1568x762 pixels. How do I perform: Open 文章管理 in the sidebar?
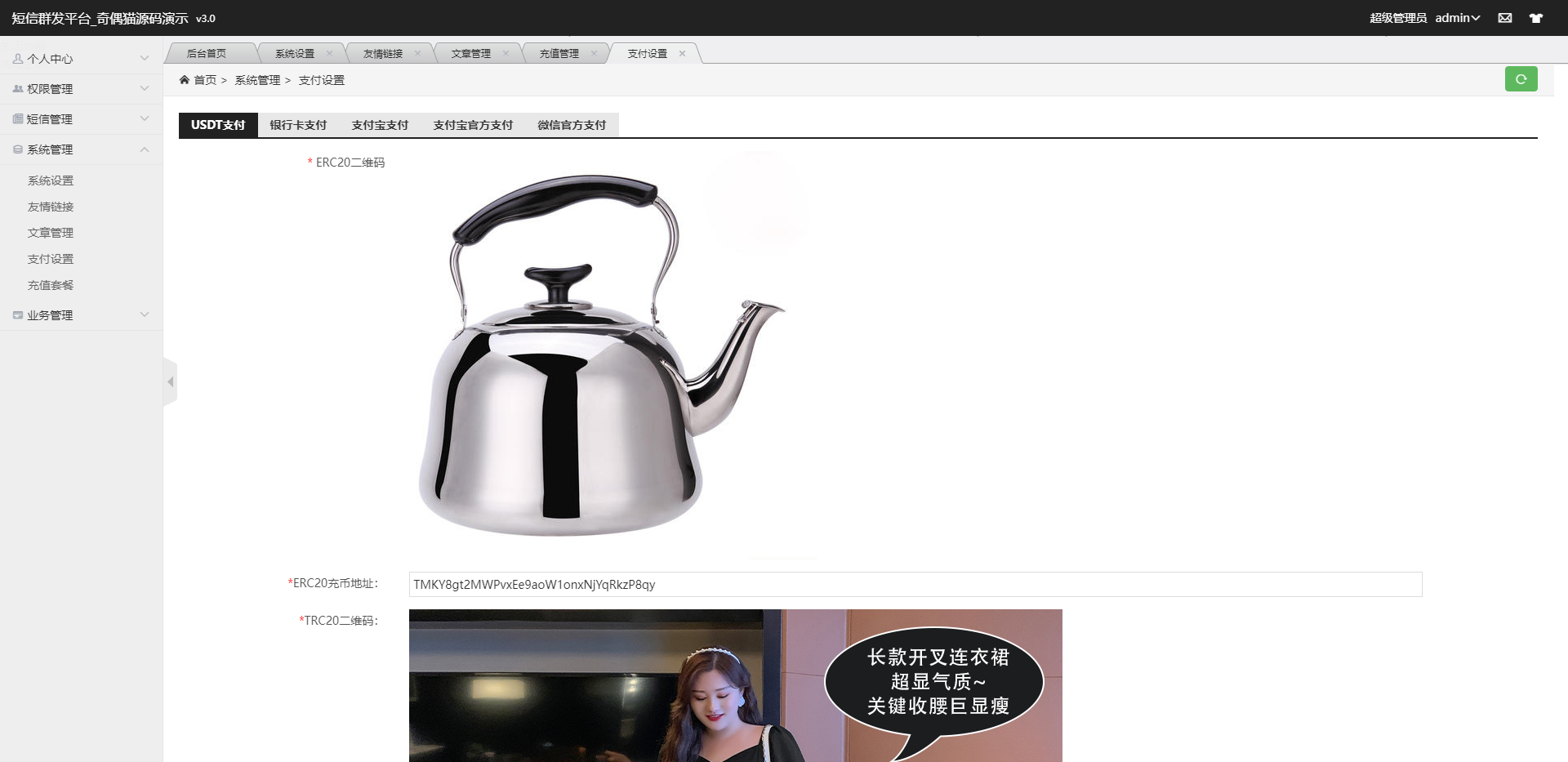point(51,233)
